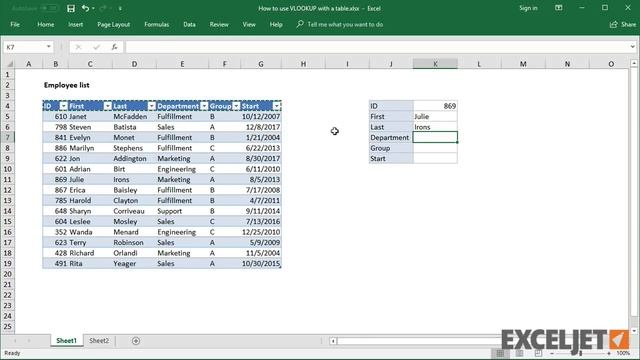Click the Employee list title cell
640x360 pixels.
[67, 85]
